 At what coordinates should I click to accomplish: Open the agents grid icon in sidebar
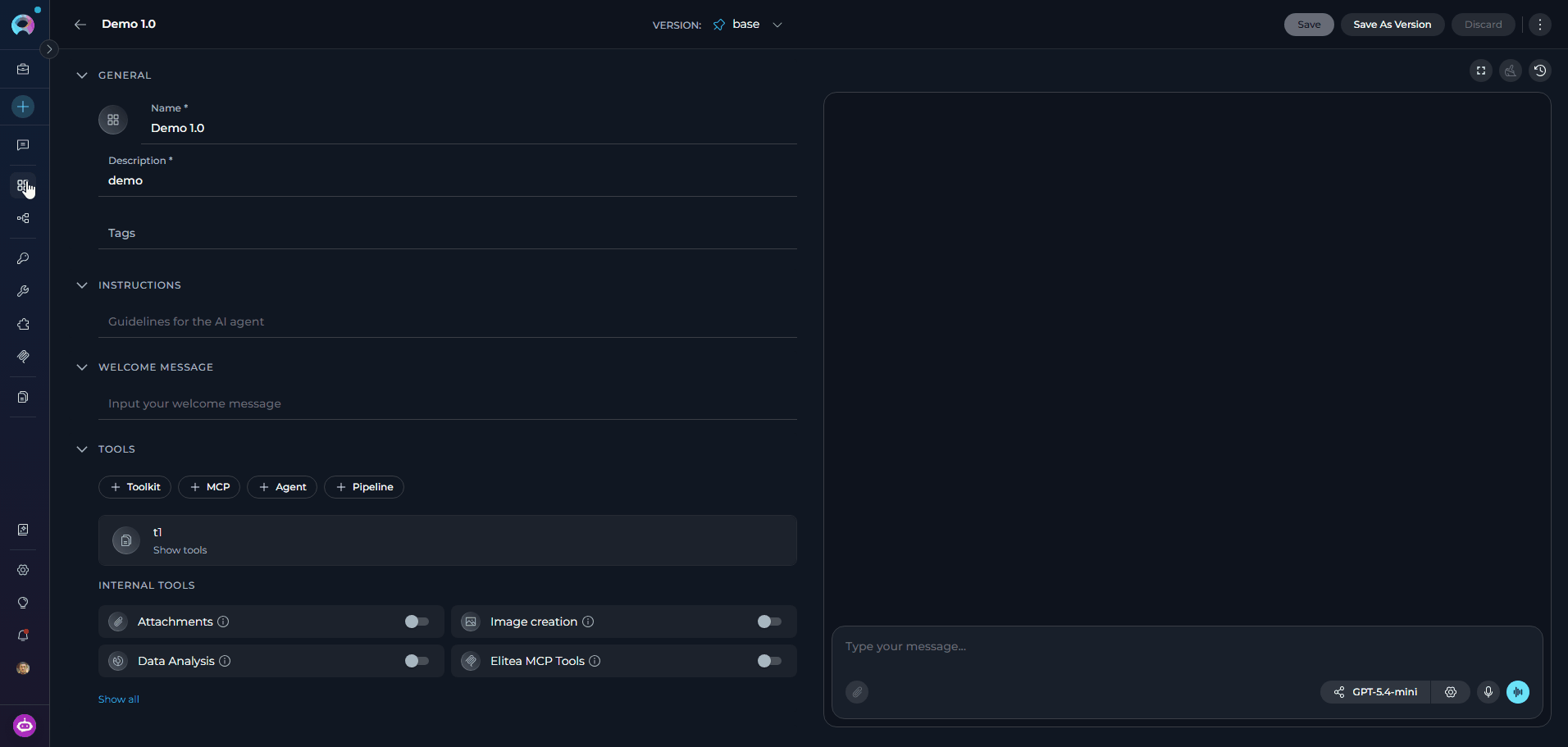point(23,186)
